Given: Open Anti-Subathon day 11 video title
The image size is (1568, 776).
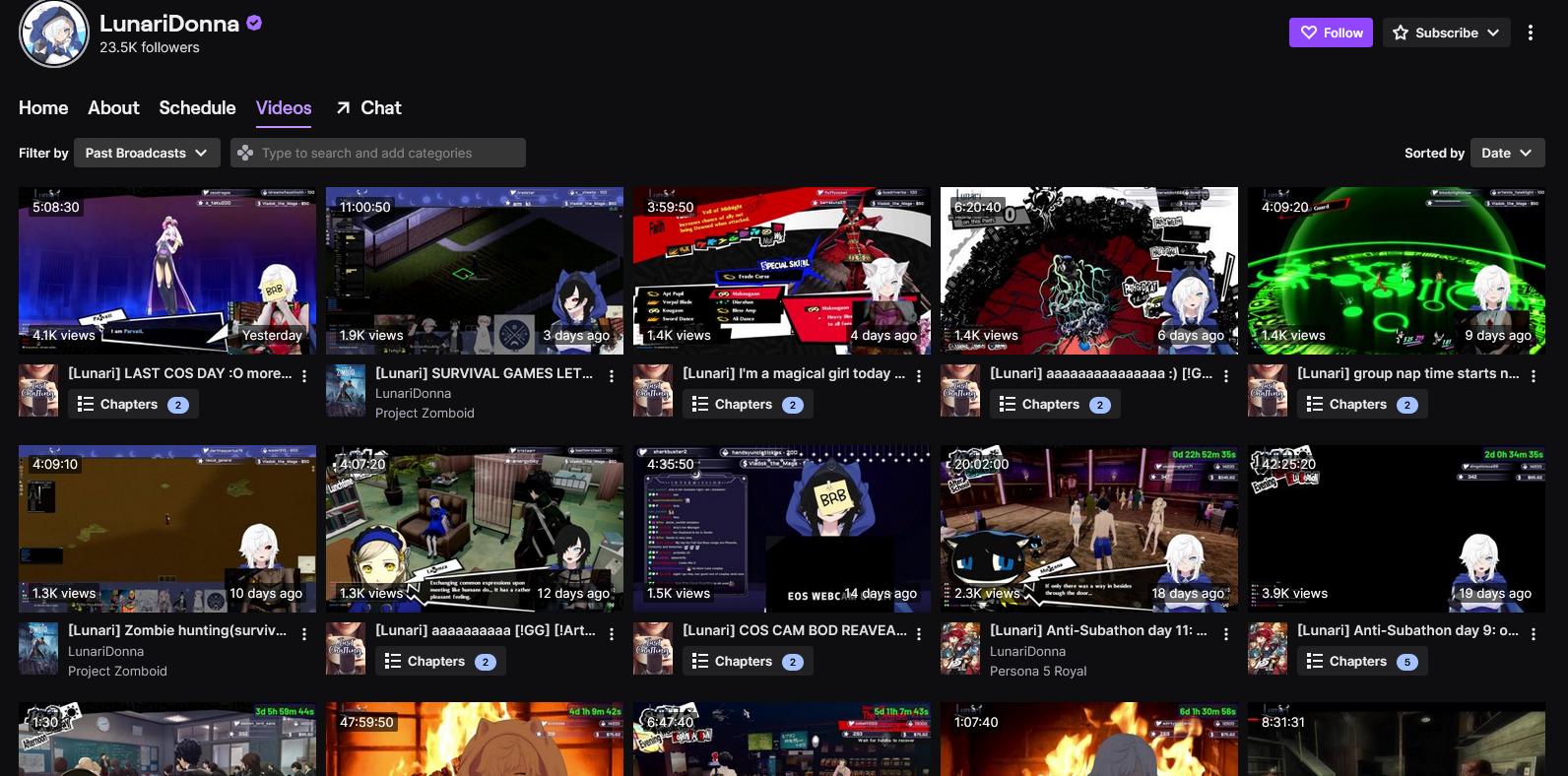Looking at the screenshot, I should pos(1098,630).
